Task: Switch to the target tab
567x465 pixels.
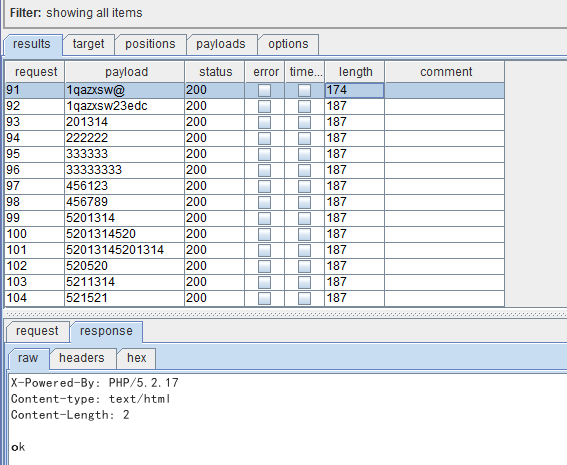Action: 88,44
